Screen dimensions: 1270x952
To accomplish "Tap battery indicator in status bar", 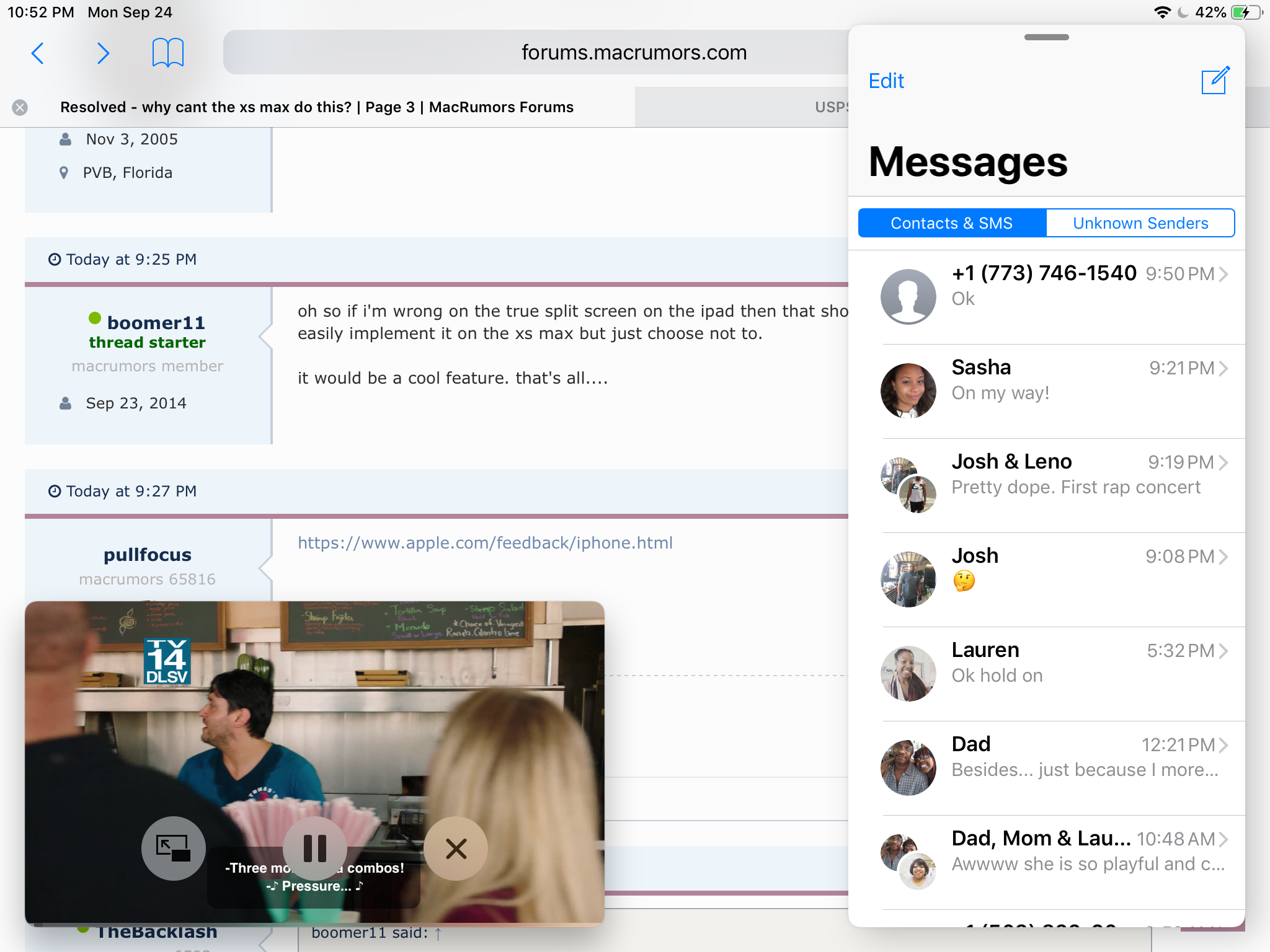I will tap(1247, 12).
